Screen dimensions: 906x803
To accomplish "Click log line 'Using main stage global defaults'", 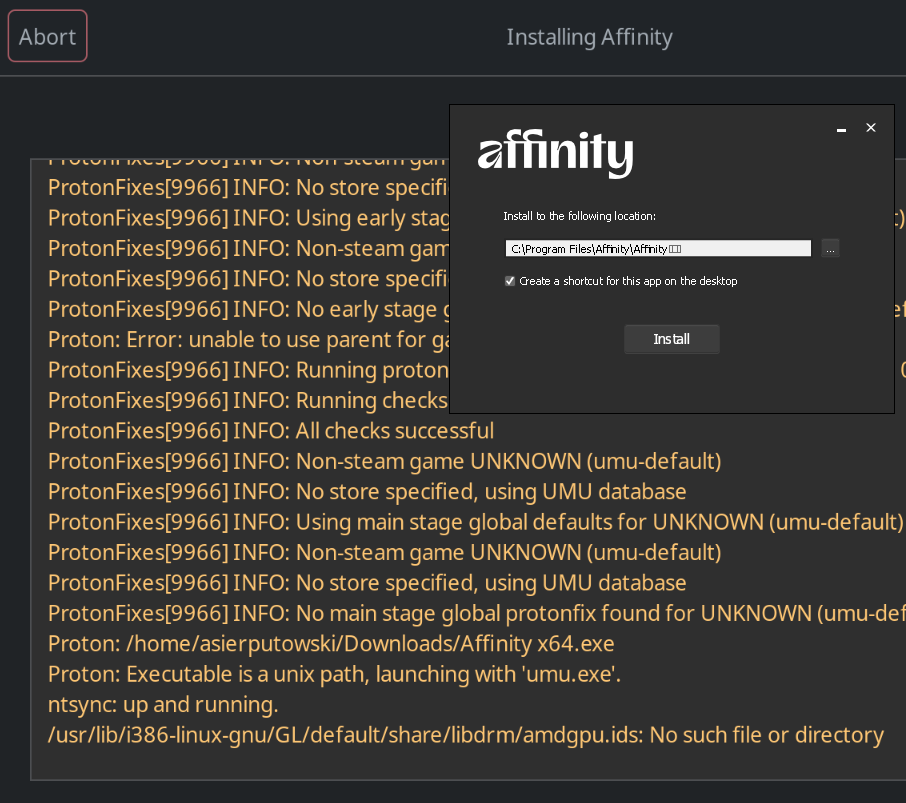I will 476,522.
